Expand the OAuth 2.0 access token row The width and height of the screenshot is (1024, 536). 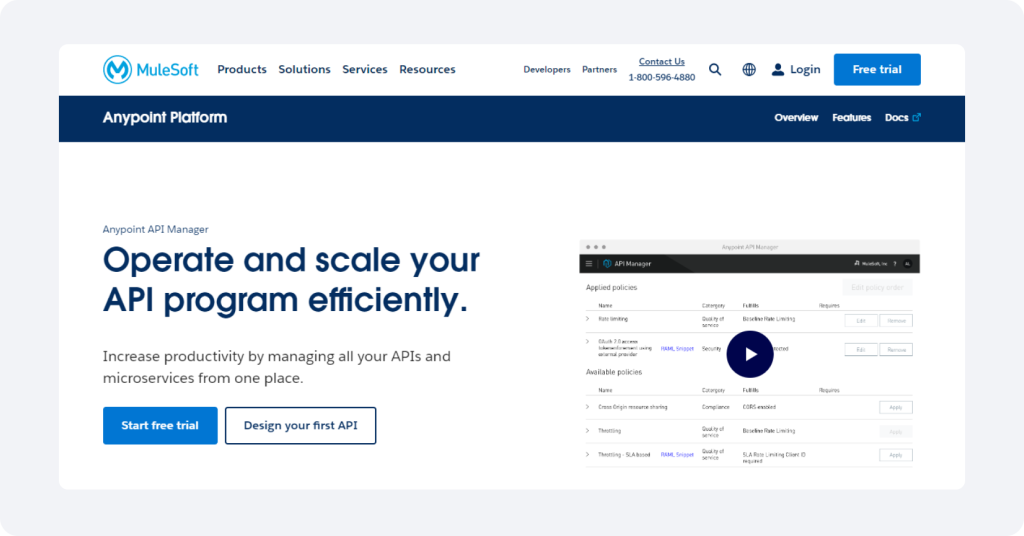pos(587,341)
